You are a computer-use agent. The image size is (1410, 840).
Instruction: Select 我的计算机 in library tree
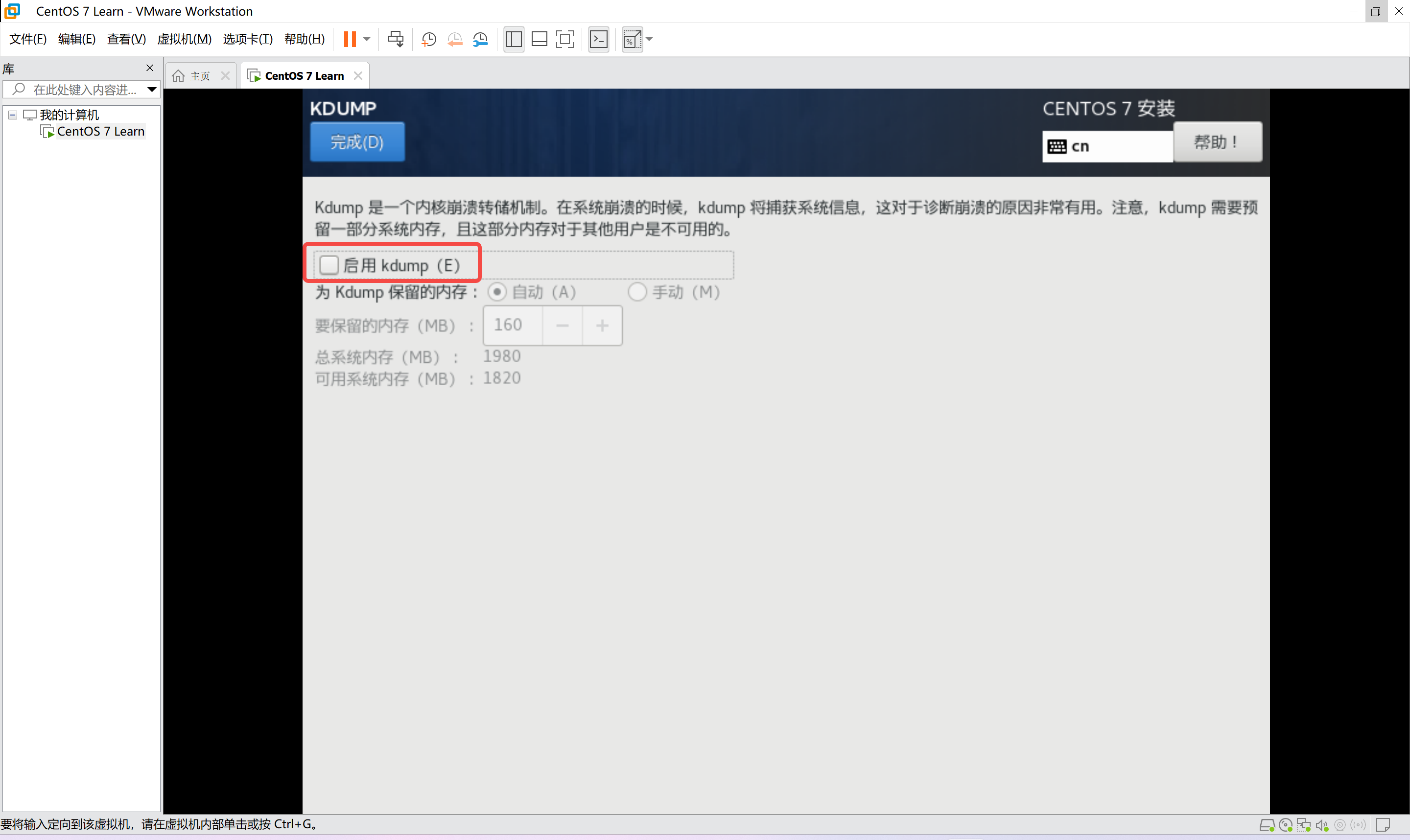69,115
